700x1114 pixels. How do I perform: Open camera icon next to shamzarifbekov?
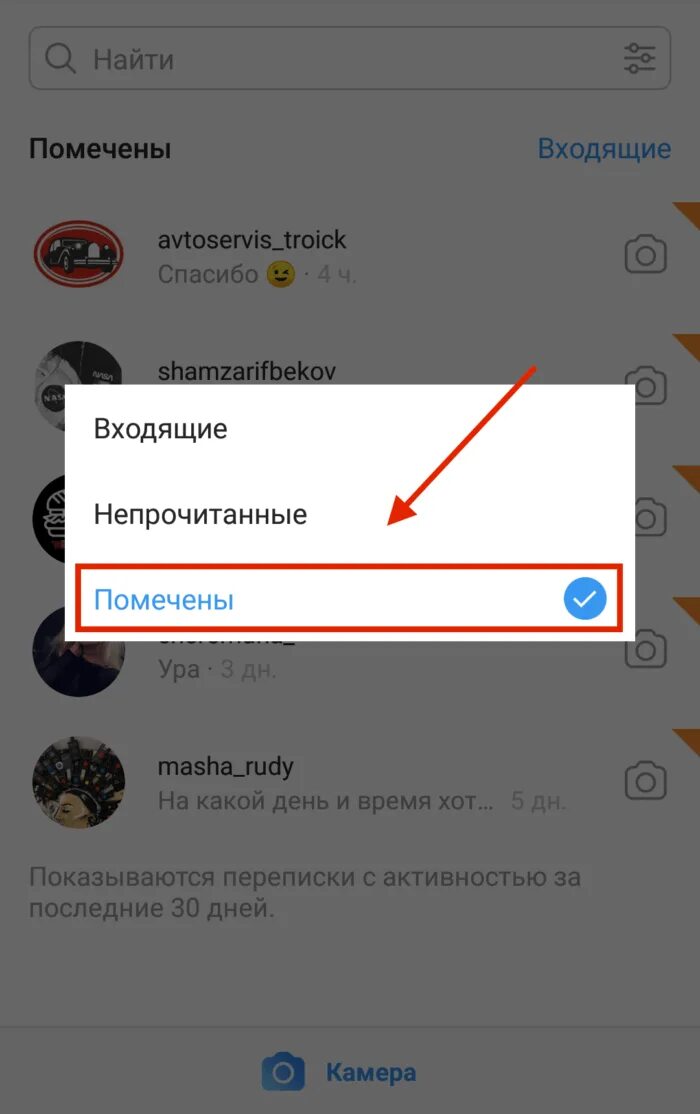(x=647, y=385)
